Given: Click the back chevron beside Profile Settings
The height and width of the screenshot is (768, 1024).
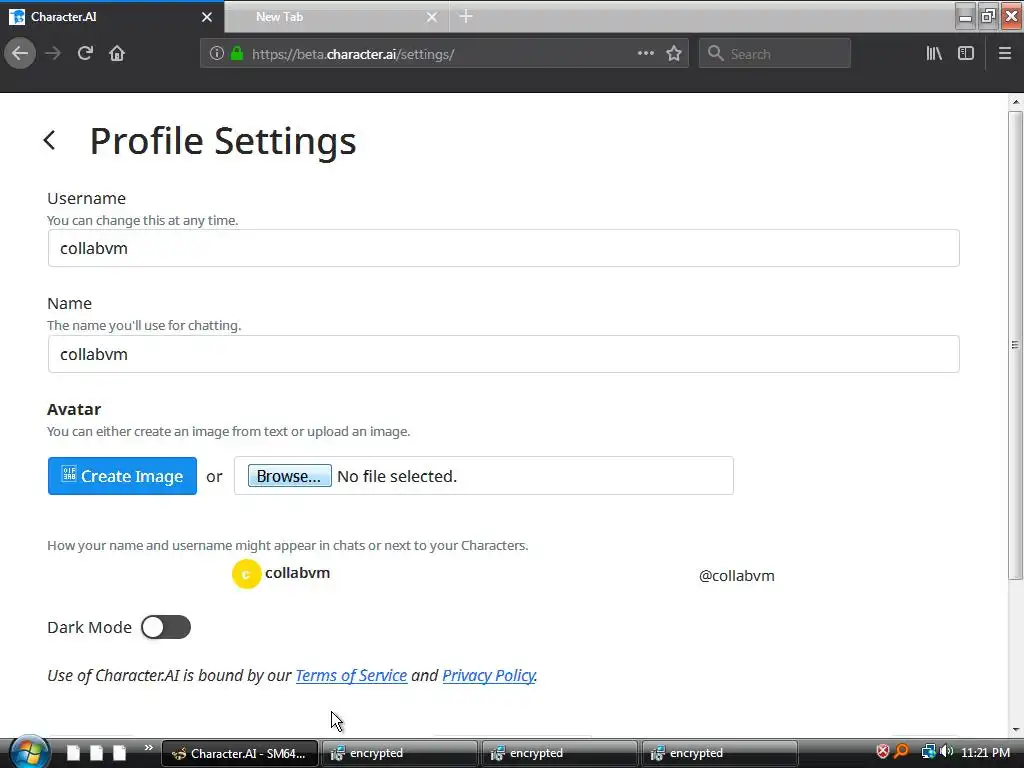Looking at the screenshot, I should tap(49, 140).
